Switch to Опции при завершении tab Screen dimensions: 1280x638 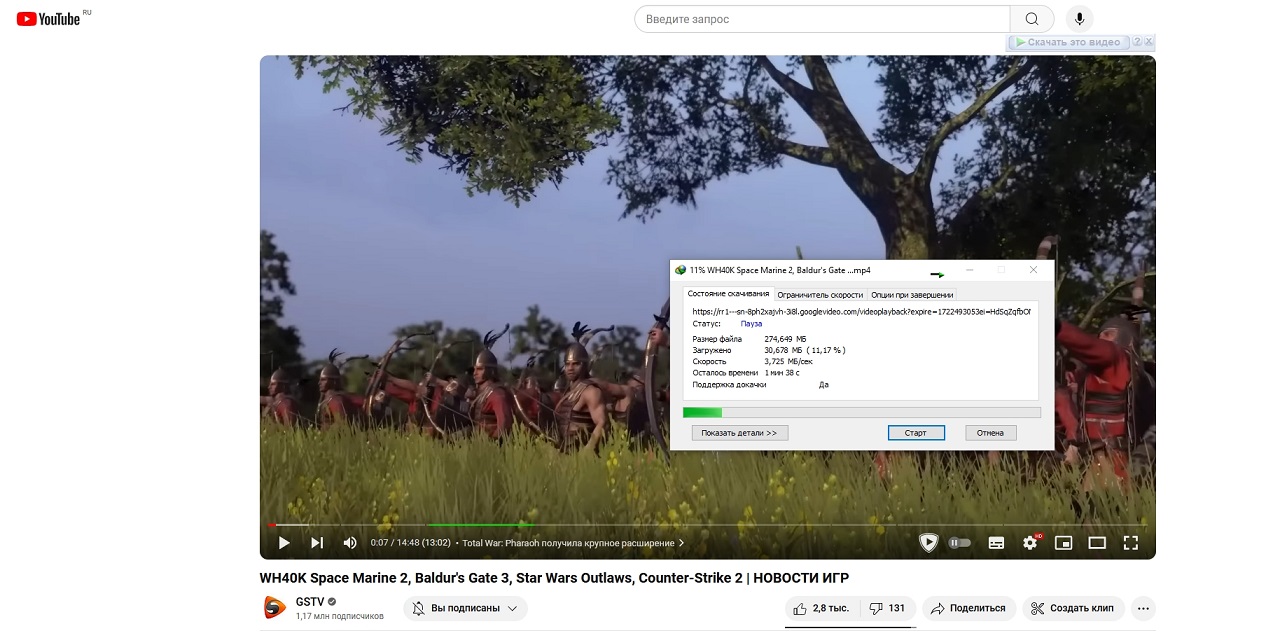912,295
